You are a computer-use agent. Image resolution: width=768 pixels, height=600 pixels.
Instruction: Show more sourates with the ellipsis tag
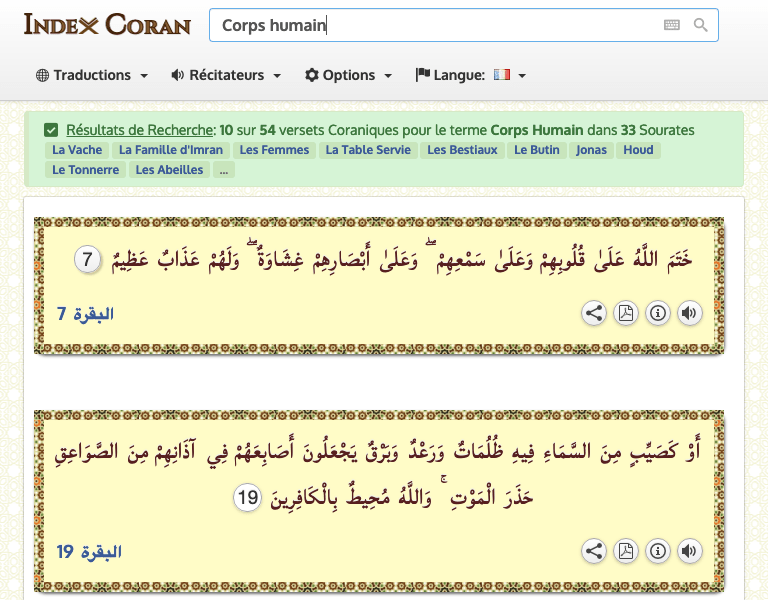(223, 170)
